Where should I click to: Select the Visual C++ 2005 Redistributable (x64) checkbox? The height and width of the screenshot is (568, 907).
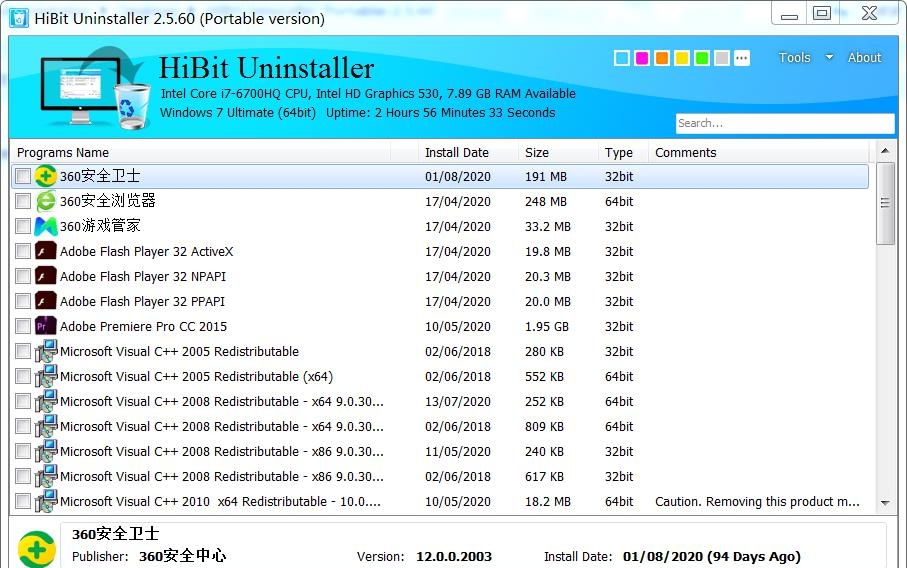[x=23, y=376]
